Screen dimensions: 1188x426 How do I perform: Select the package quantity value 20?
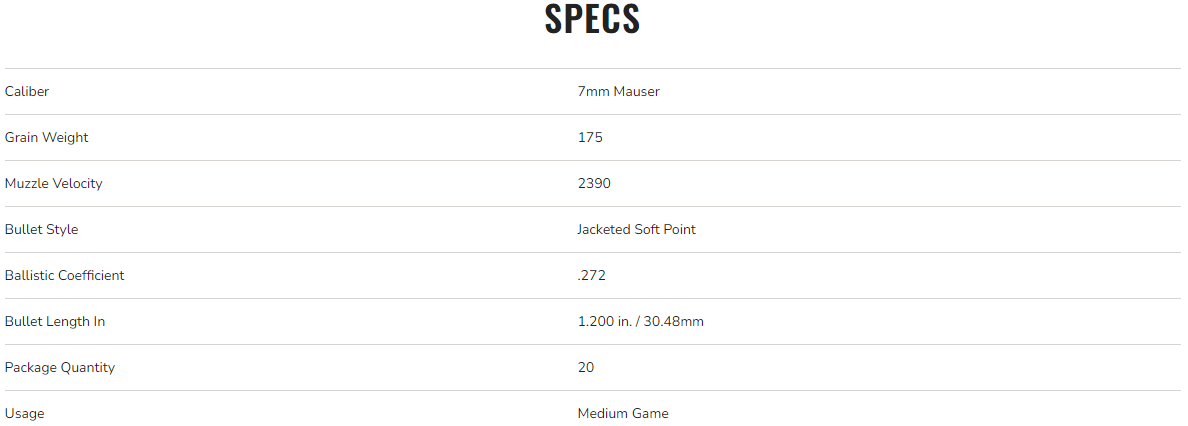pos(586,367)
